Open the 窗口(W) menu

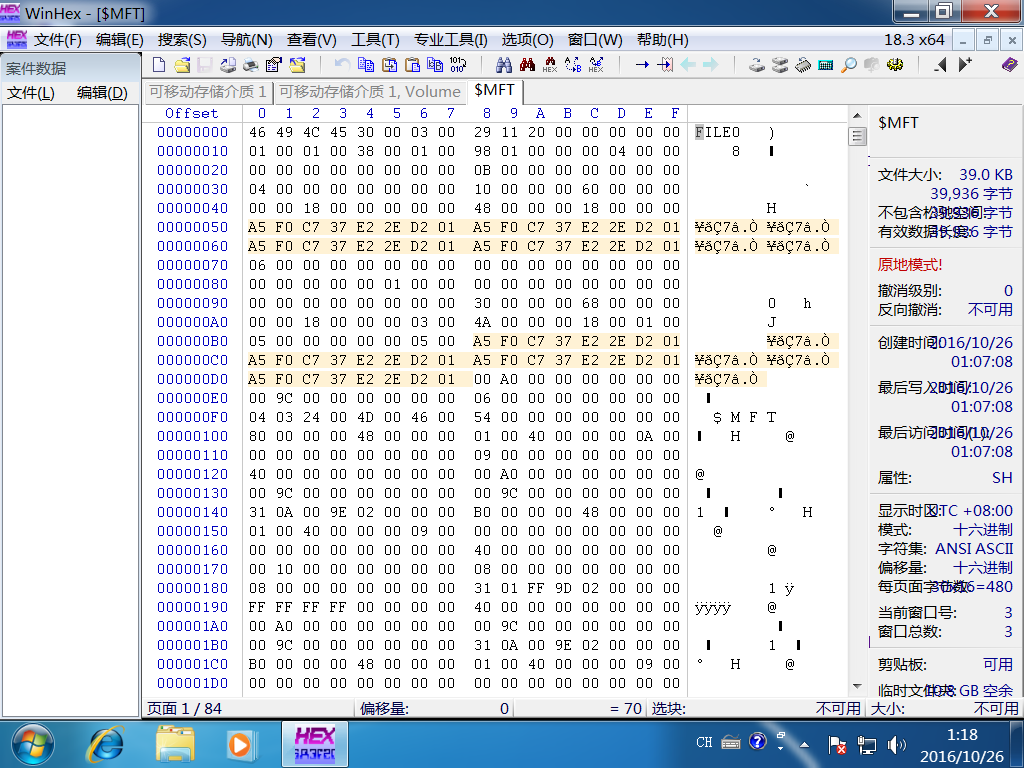595,40
